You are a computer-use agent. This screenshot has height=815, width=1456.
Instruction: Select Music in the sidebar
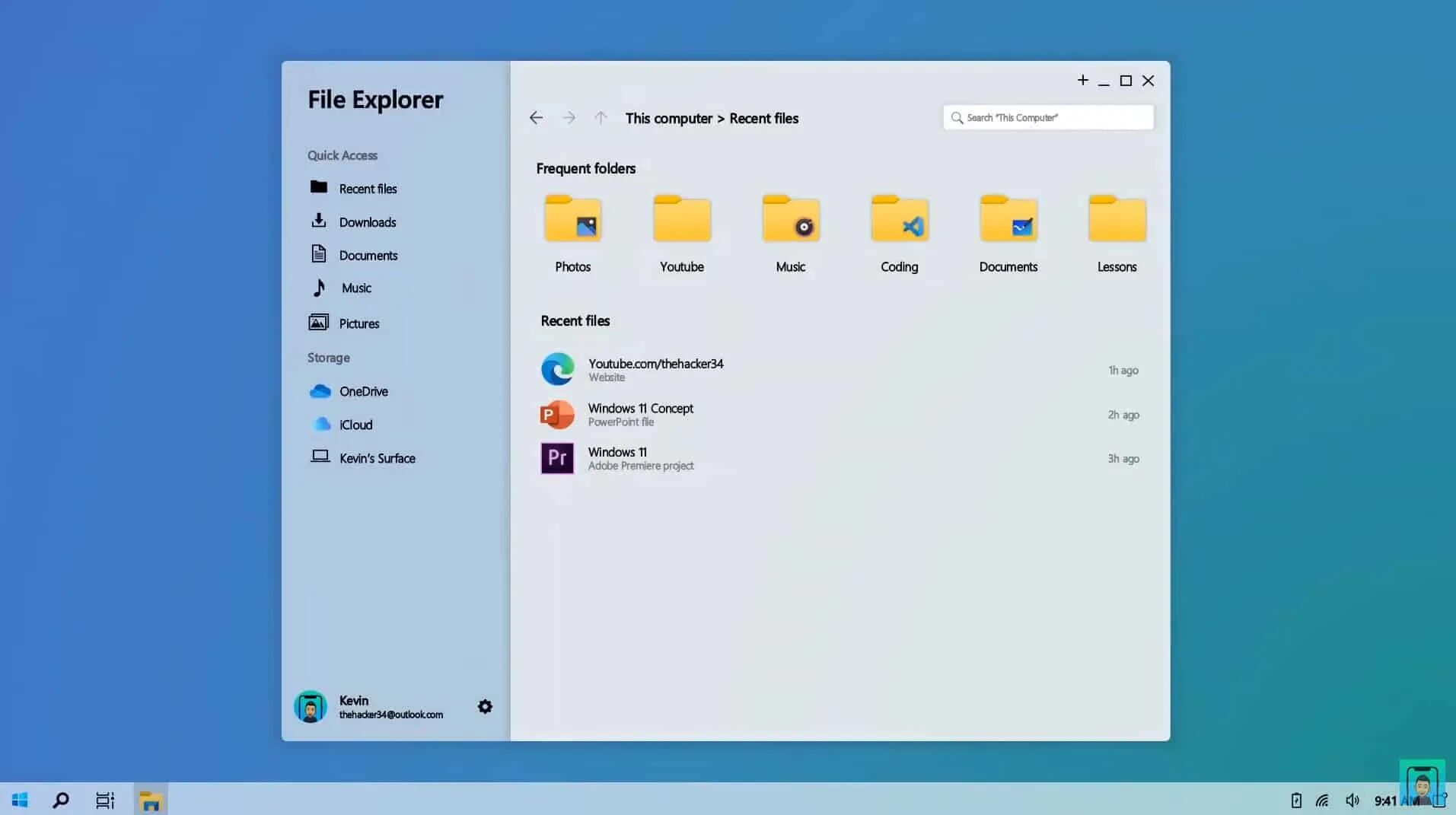pos(341,288)
